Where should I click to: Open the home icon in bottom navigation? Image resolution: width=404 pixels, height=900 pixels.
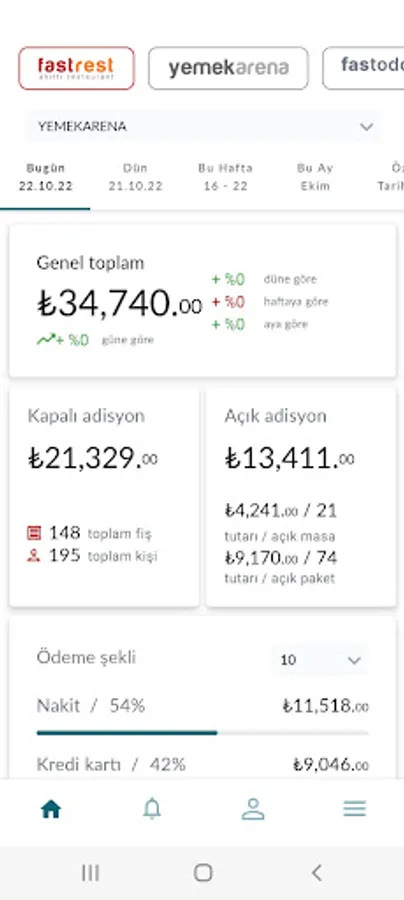50,809
